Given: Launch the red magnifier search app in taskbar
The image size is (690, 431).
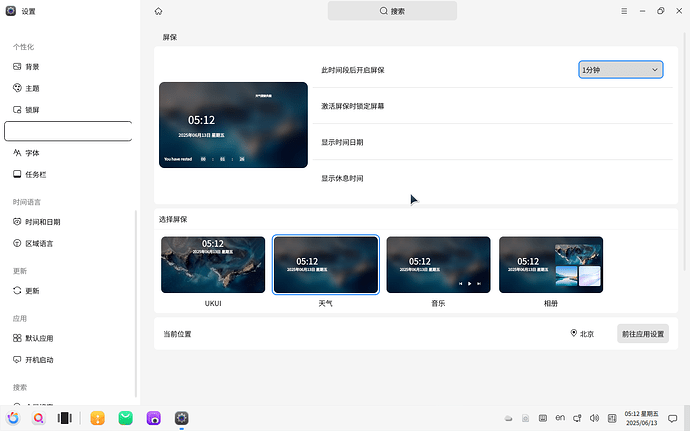Looking at the screenshot, I should (39, 418).
